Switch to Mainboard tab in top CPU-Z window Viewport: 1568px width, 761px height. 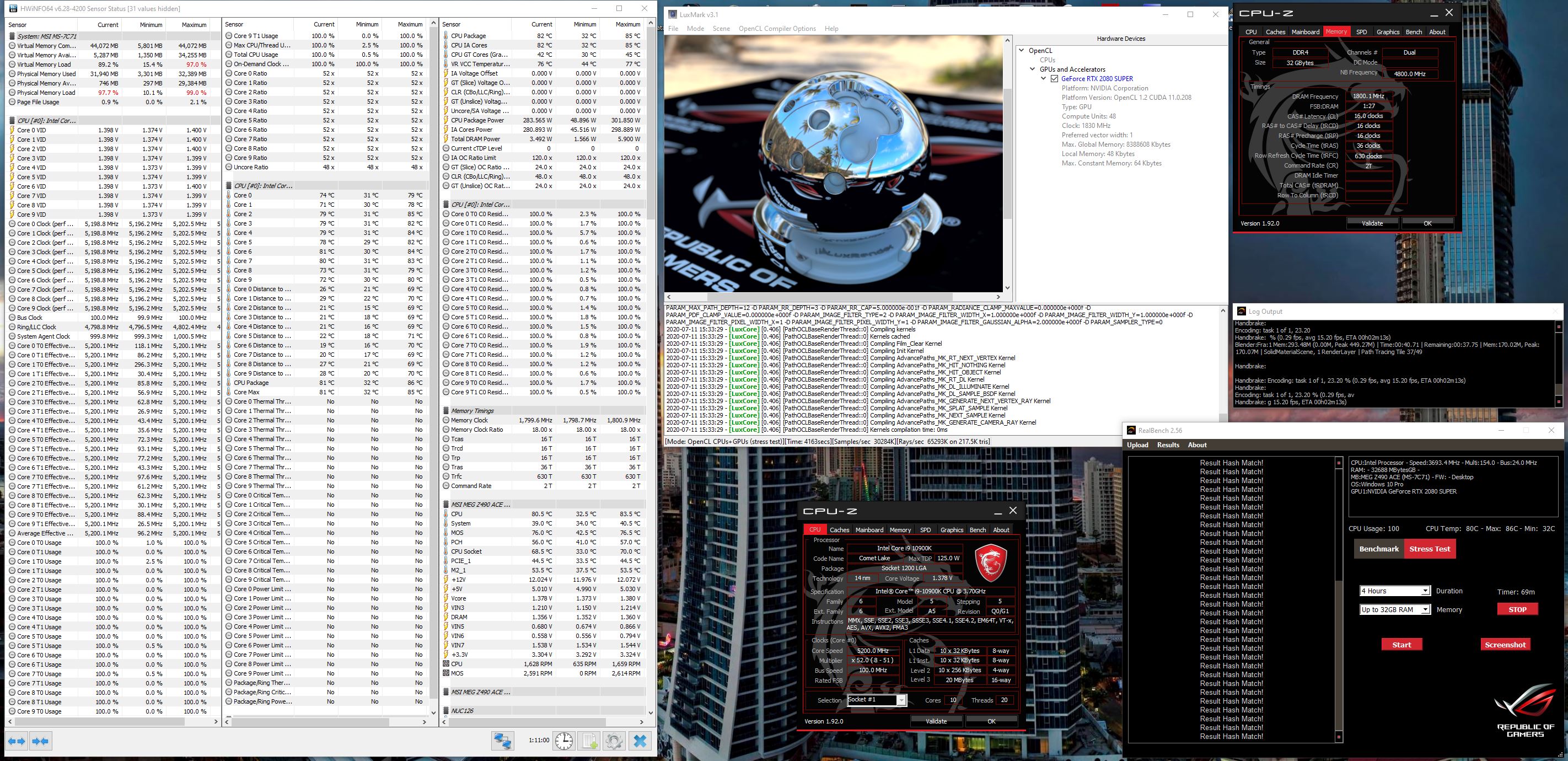click(x=1306, y=31)
